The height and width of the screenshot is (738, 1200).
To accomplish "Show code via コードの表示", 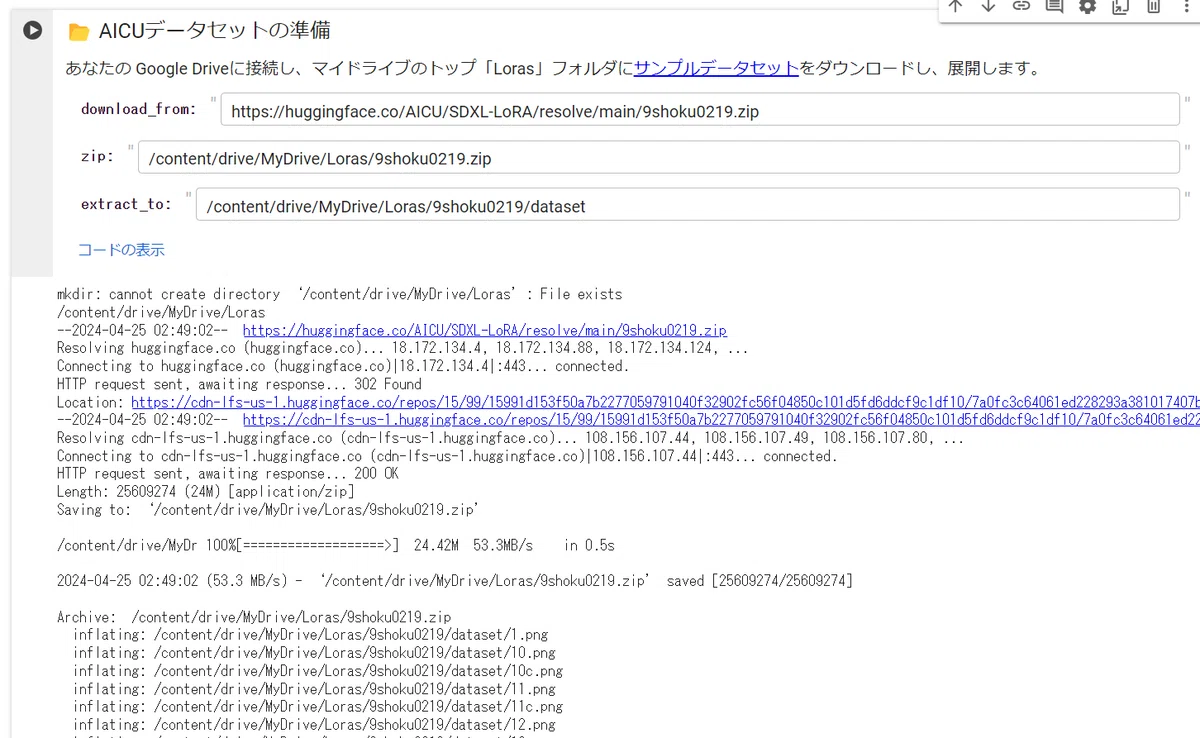I will coord(121,250).
